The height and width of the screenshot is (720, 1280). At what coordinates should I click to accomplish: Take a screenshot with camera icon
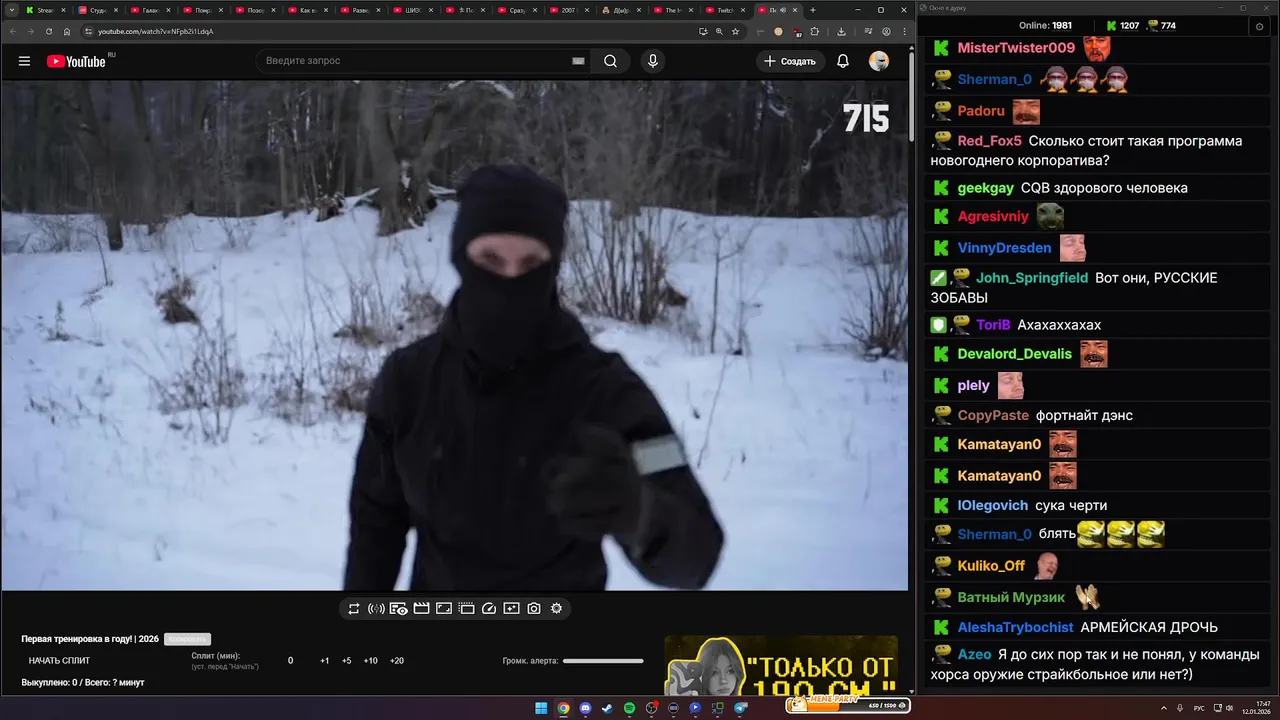534,608
